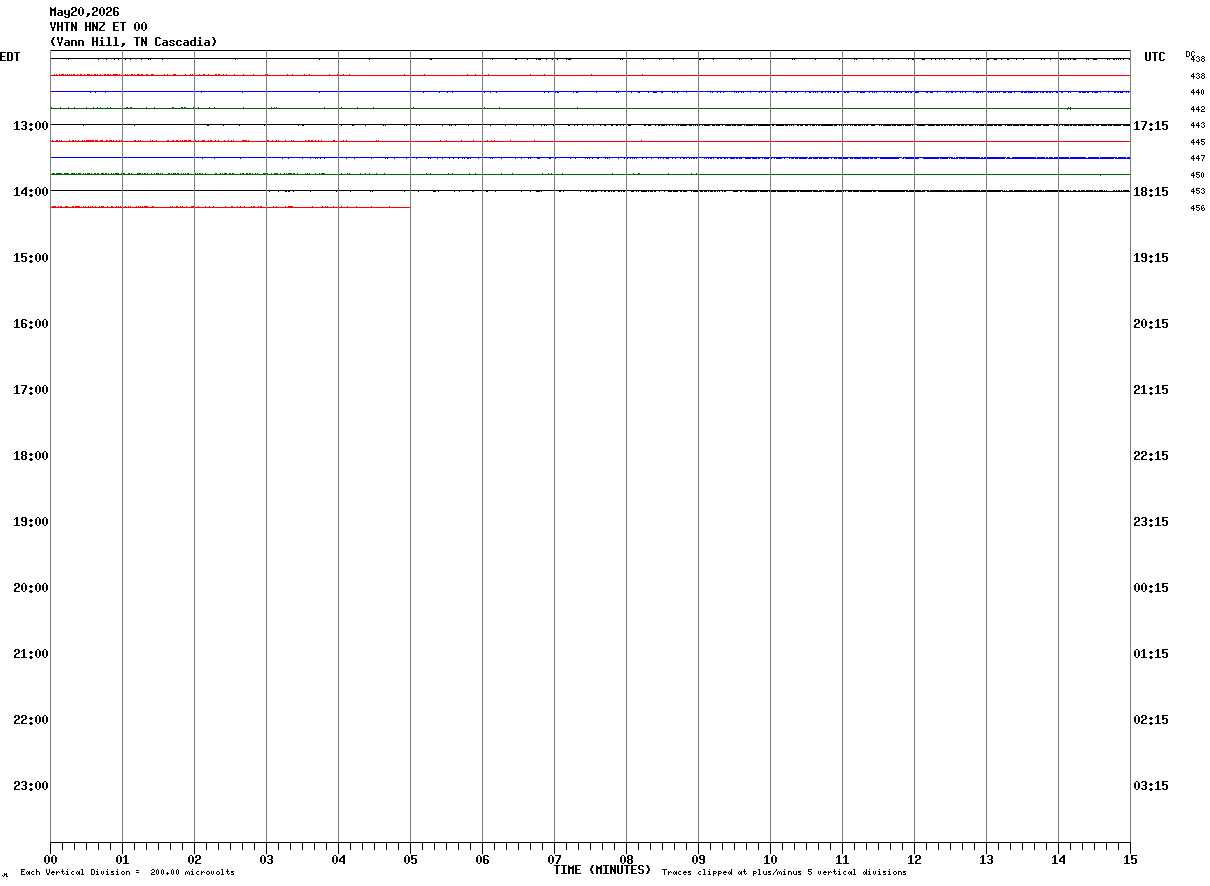The image size is (1210, 886).
Task: Click minute marker 00 on time axis
Action: 50,859
